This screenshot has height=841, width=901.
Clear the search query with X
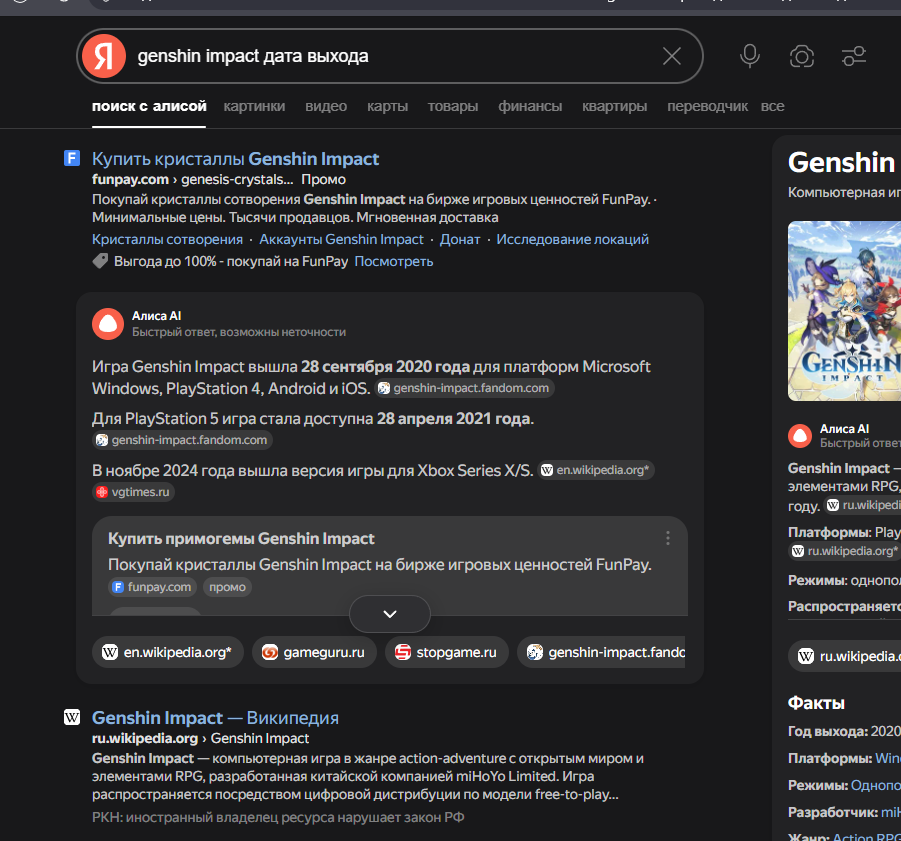(x=672, y=56)
